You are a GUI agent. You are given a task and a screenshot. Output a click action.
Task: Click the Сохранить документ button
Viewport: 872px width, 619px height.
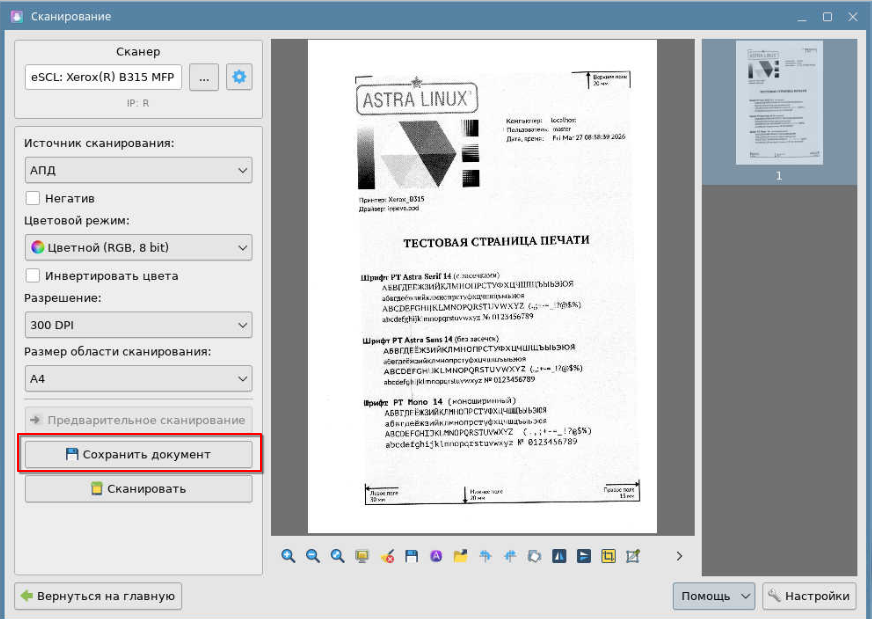pos(138,454)
